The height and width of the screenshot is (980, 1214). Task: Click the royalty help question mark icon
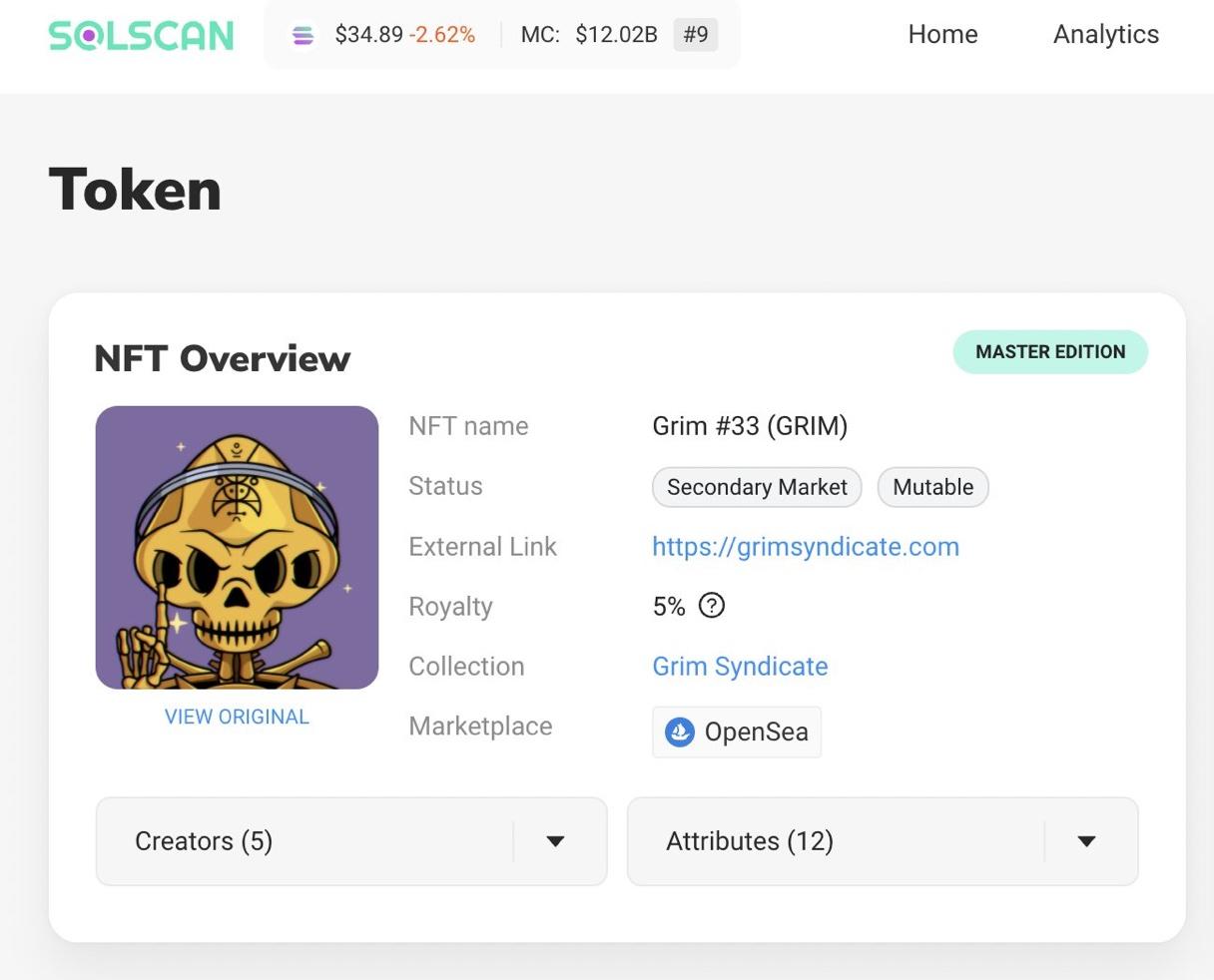click(712, 606)
